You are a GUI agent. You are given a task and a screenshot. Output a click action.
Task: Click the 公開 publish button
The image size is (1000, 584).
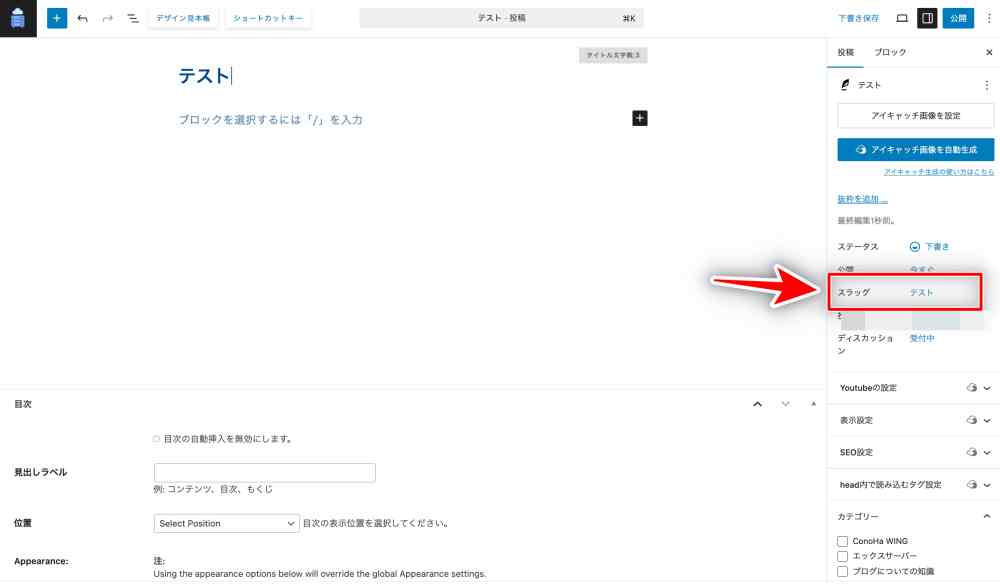(958, 18)
